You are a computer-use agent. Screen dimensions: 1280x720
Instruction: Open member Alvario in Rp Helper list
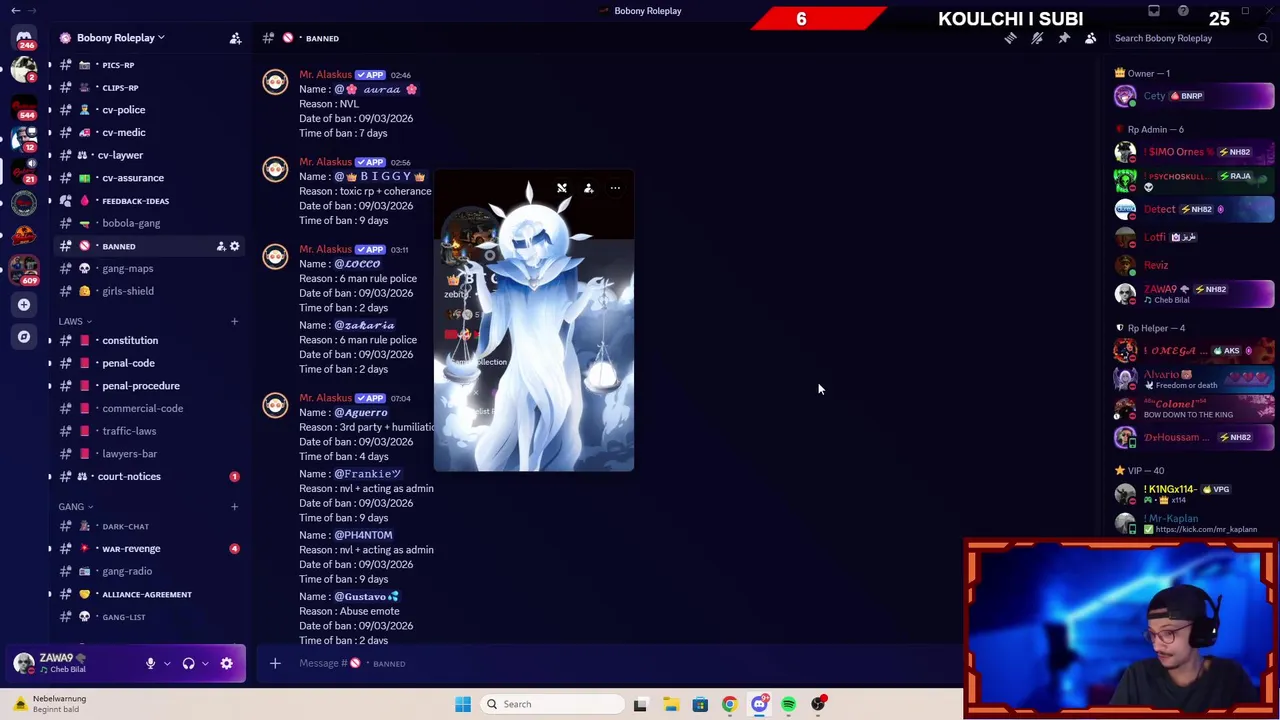(x=1193, y=379)
